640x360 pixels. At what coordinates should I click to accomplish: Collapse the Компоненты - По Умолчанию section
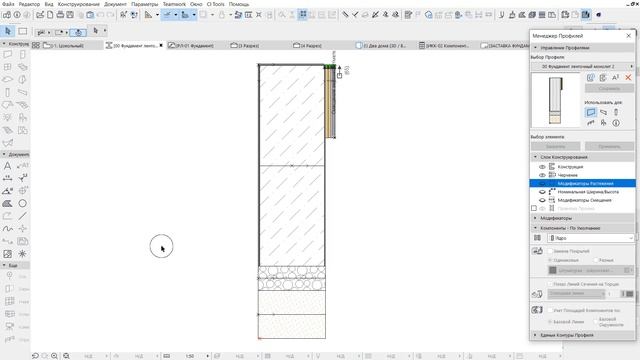536,228
